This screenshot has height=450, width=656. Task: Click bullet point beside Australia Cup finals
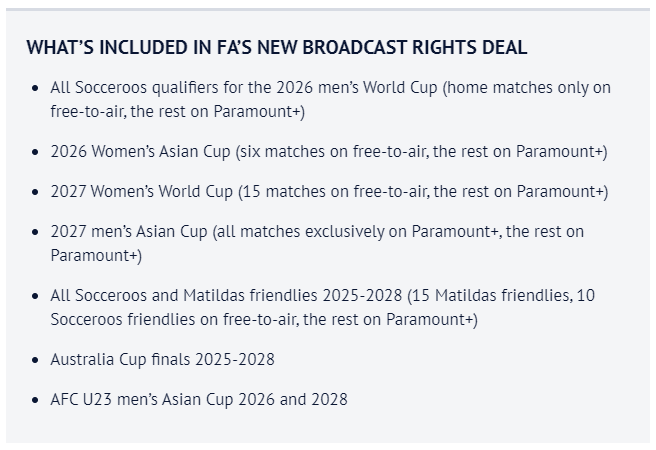(x=35, y=360)
